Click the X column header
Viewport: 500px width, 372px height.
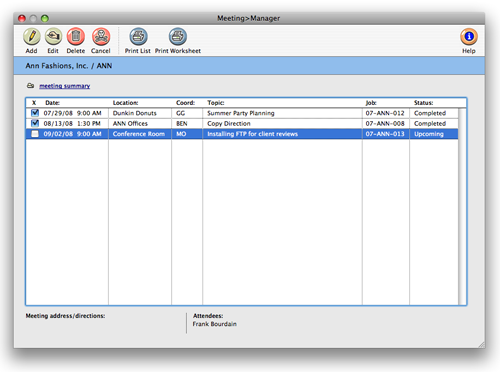point(34,103)
